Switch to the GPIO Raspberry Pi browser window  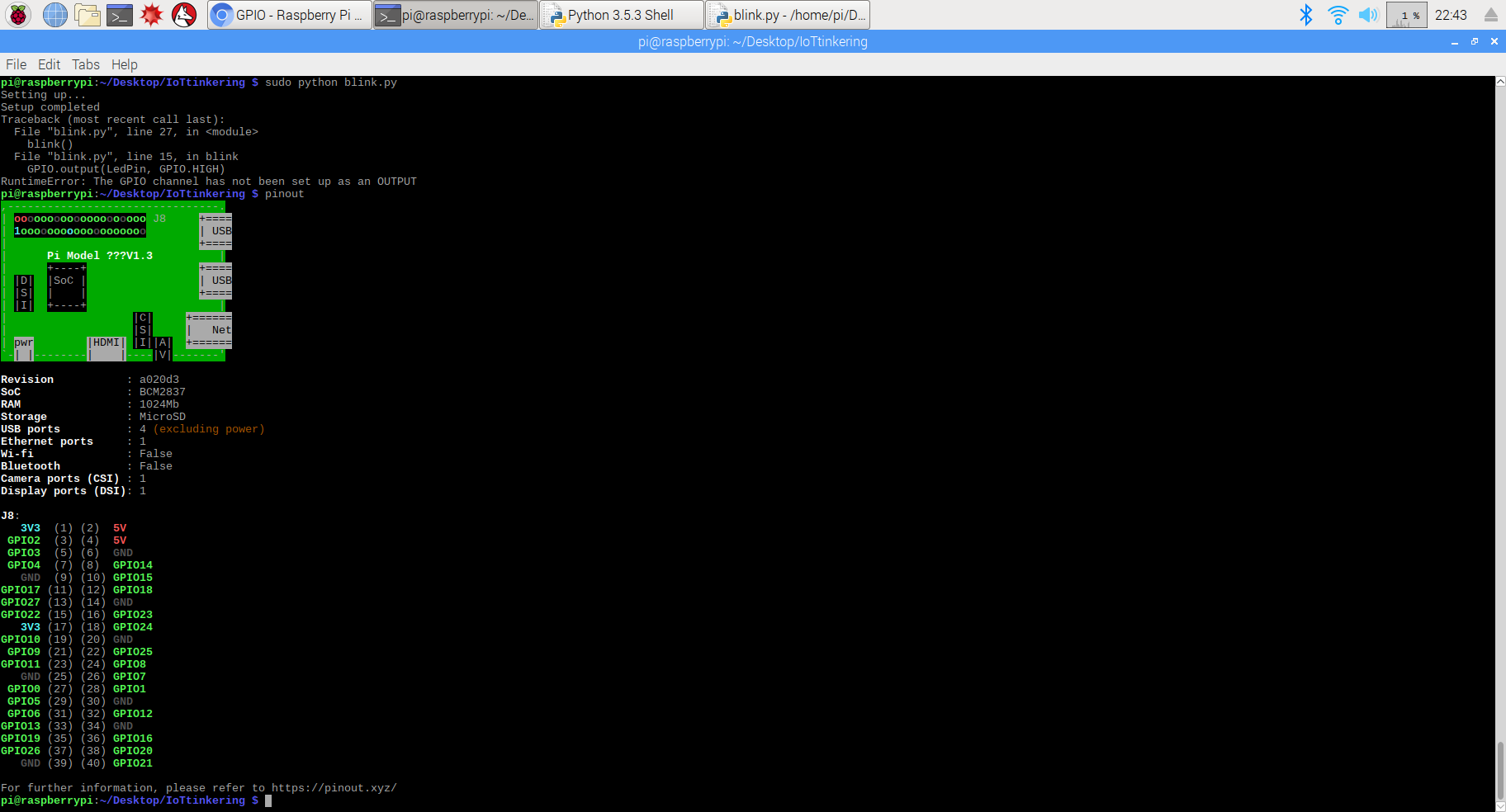pyautogui.click(x=289, y=14)
